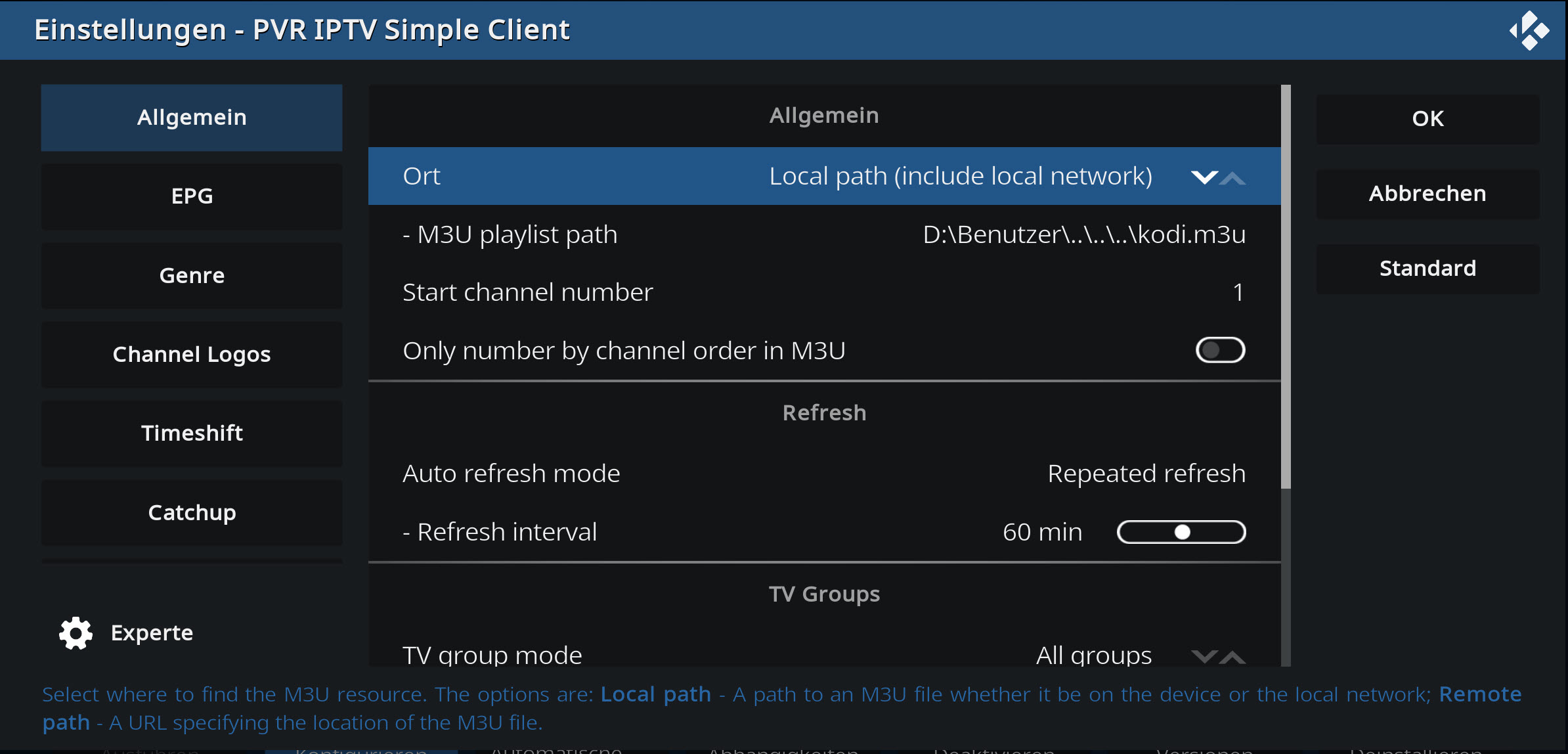
Task: Open the Channel Logos settings category
Action: coord(192,355)
